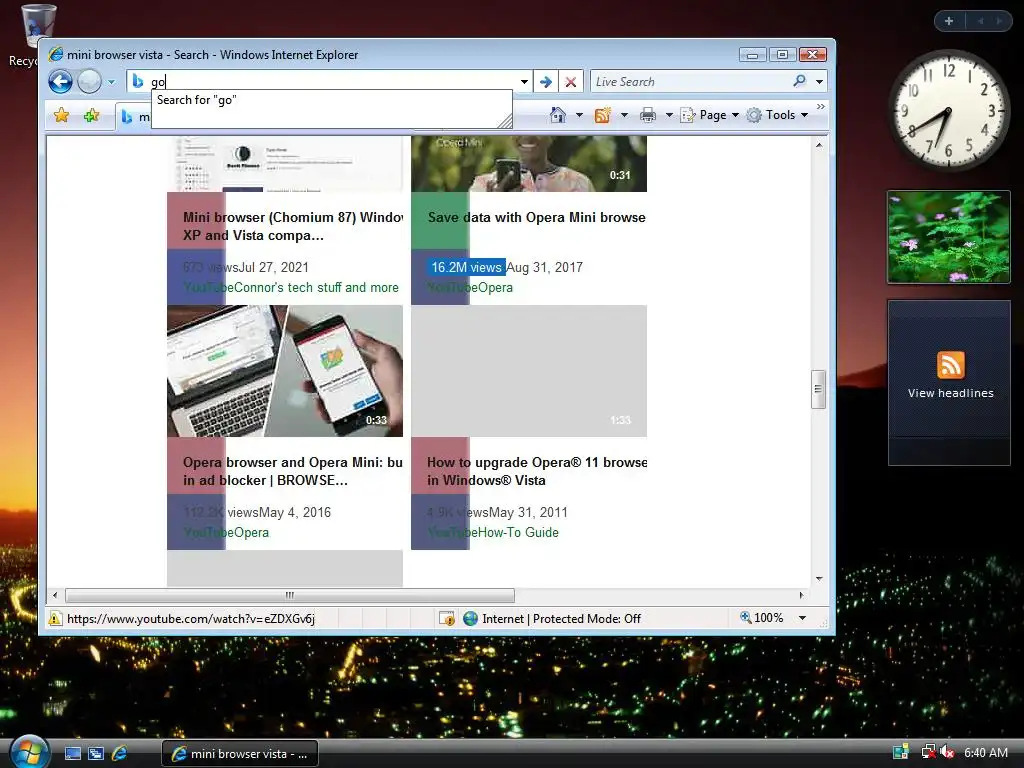Open the Tools menu

[x=778, y=115]
